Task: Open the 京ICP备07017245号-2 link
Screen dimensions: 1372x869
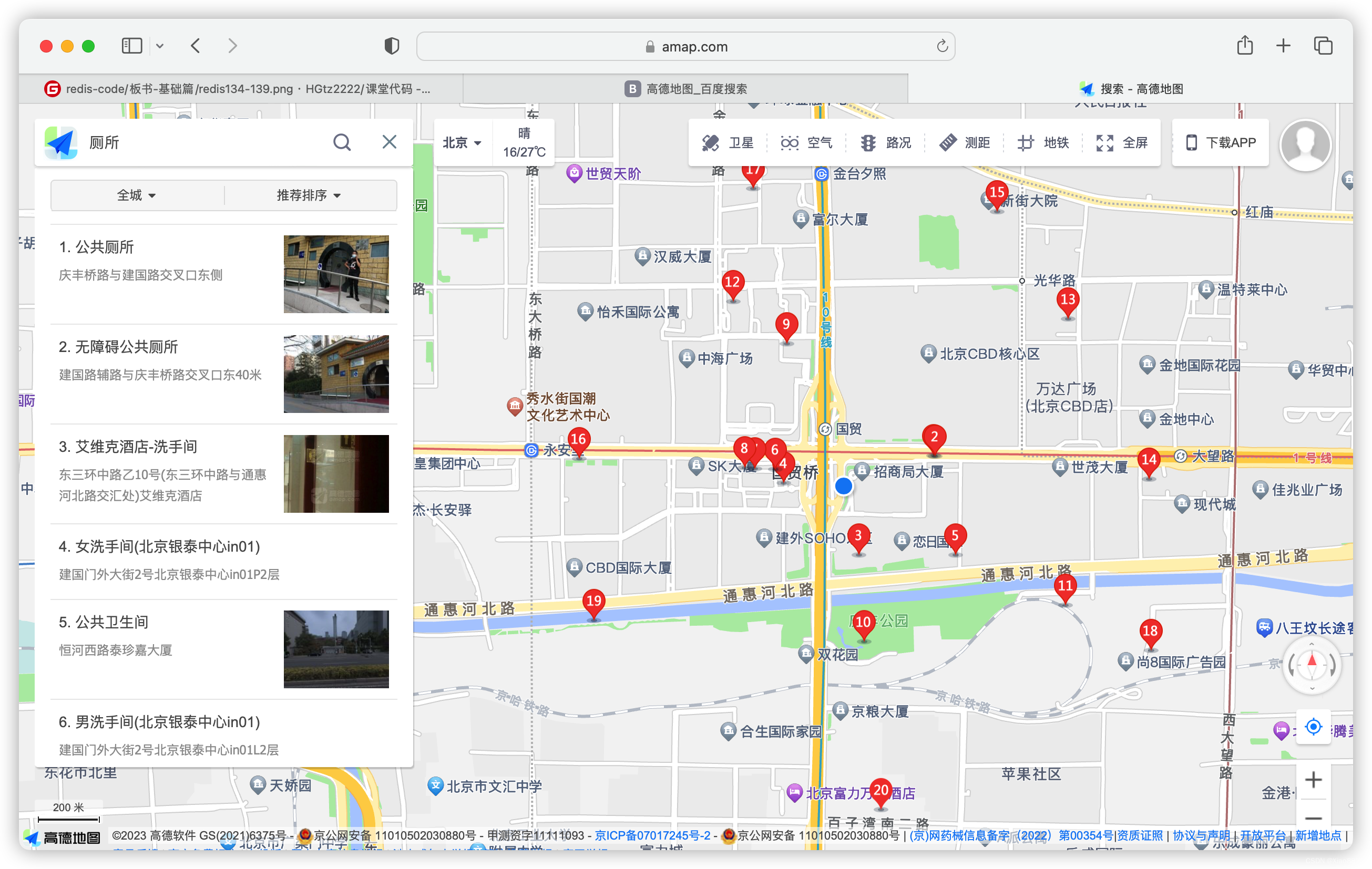Action: coord(652,835)
